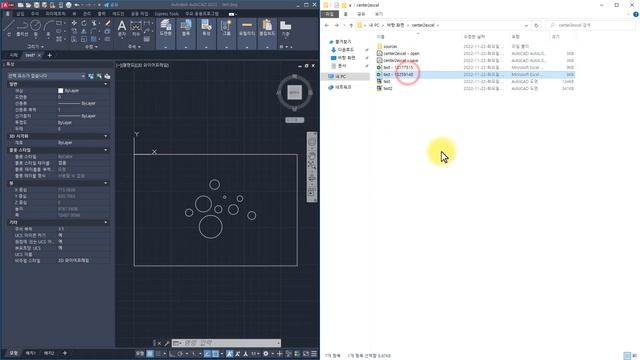Choose the Trim tool in Modify panel
This screenshot has height=360, width=640.
point(94,23)
